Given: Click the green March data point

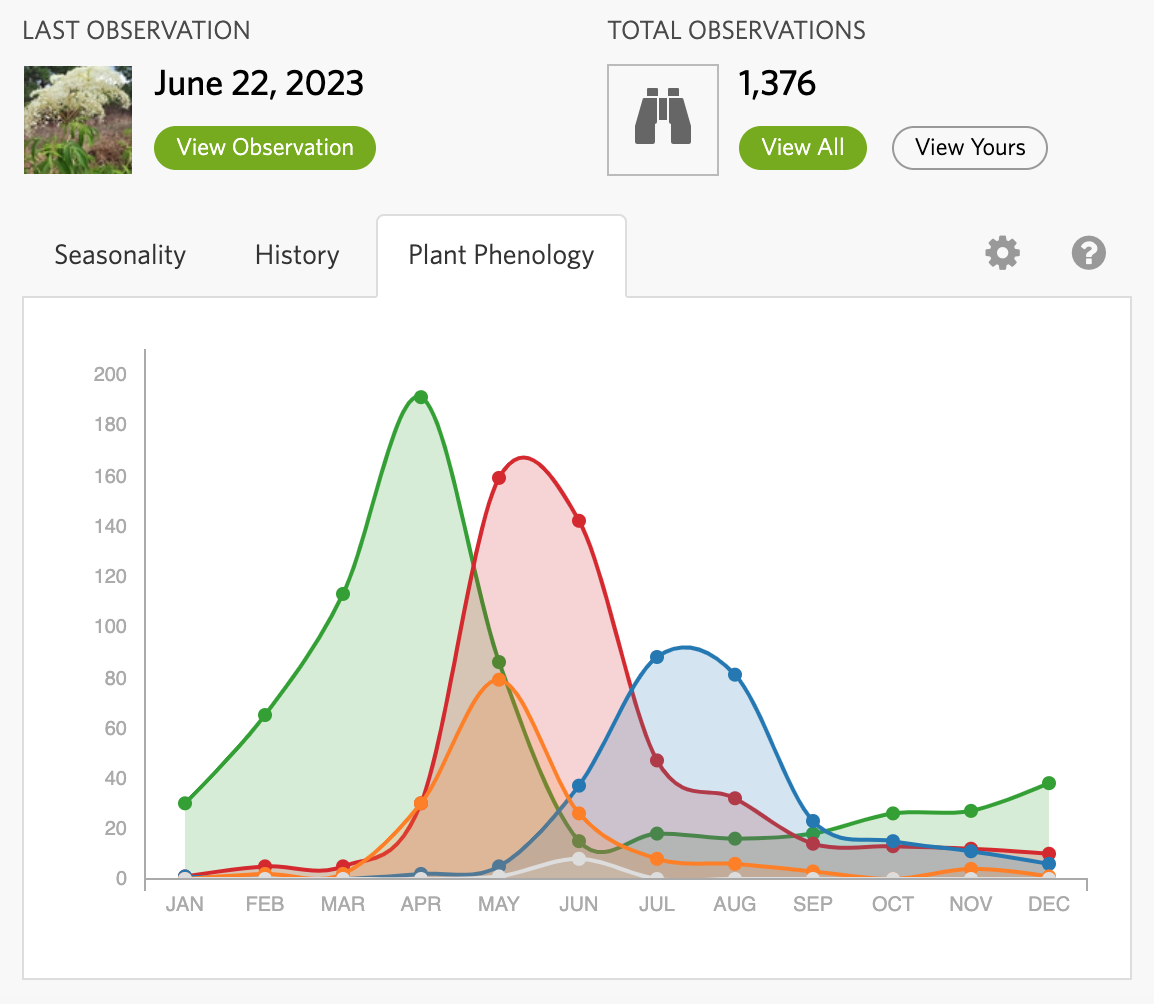Looking at the screenshot, I should click(x=343, y=594).
